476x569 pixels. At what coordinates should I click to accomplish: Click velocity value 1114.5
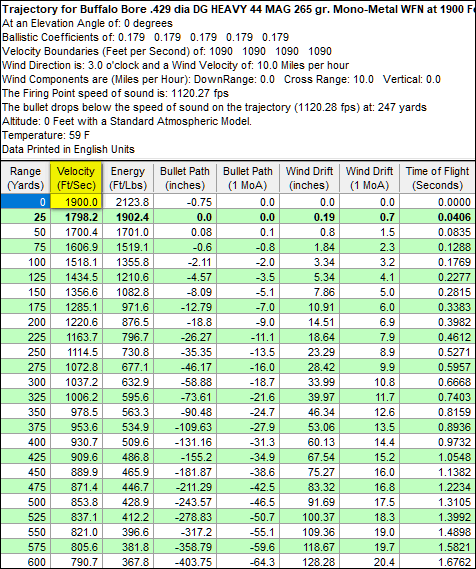click(x=76, y=352)
